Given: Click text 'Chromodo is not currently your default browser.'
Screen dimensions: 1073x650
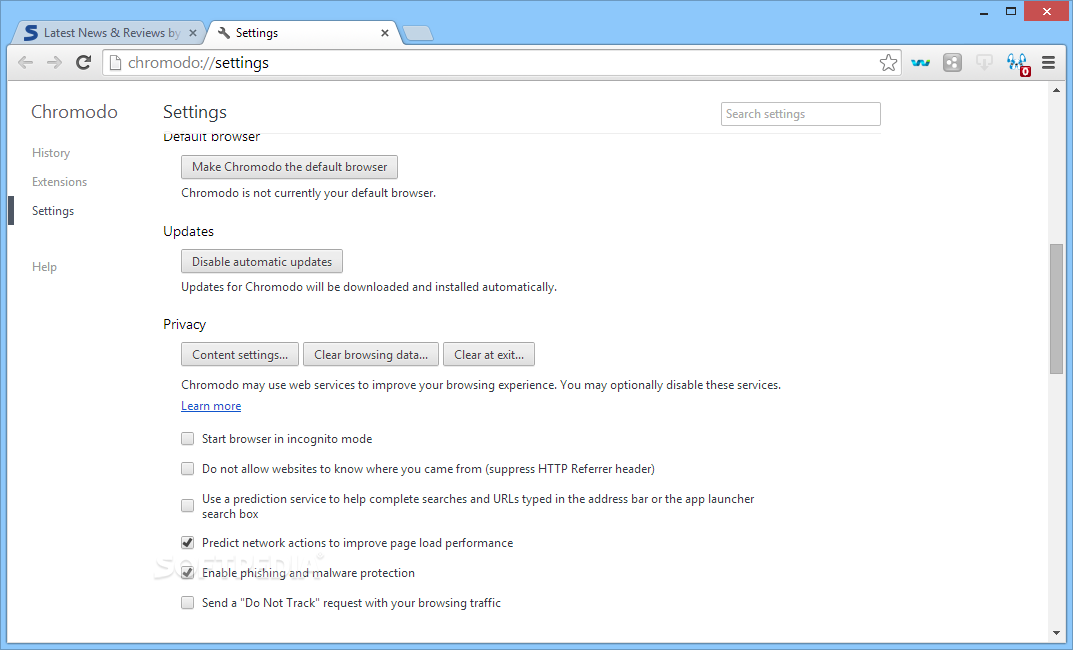Looking at the screenshot, I should point(309,193).
